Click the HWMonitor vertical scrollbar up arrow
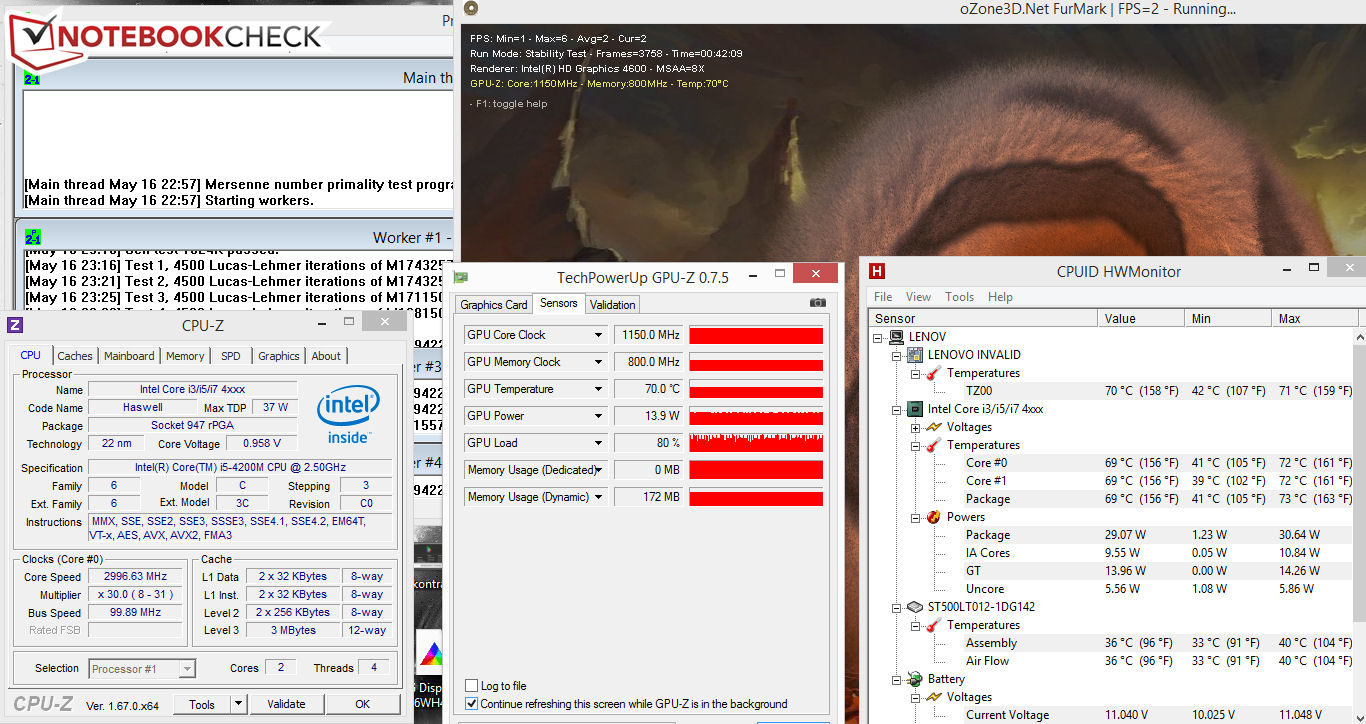 1361,337
